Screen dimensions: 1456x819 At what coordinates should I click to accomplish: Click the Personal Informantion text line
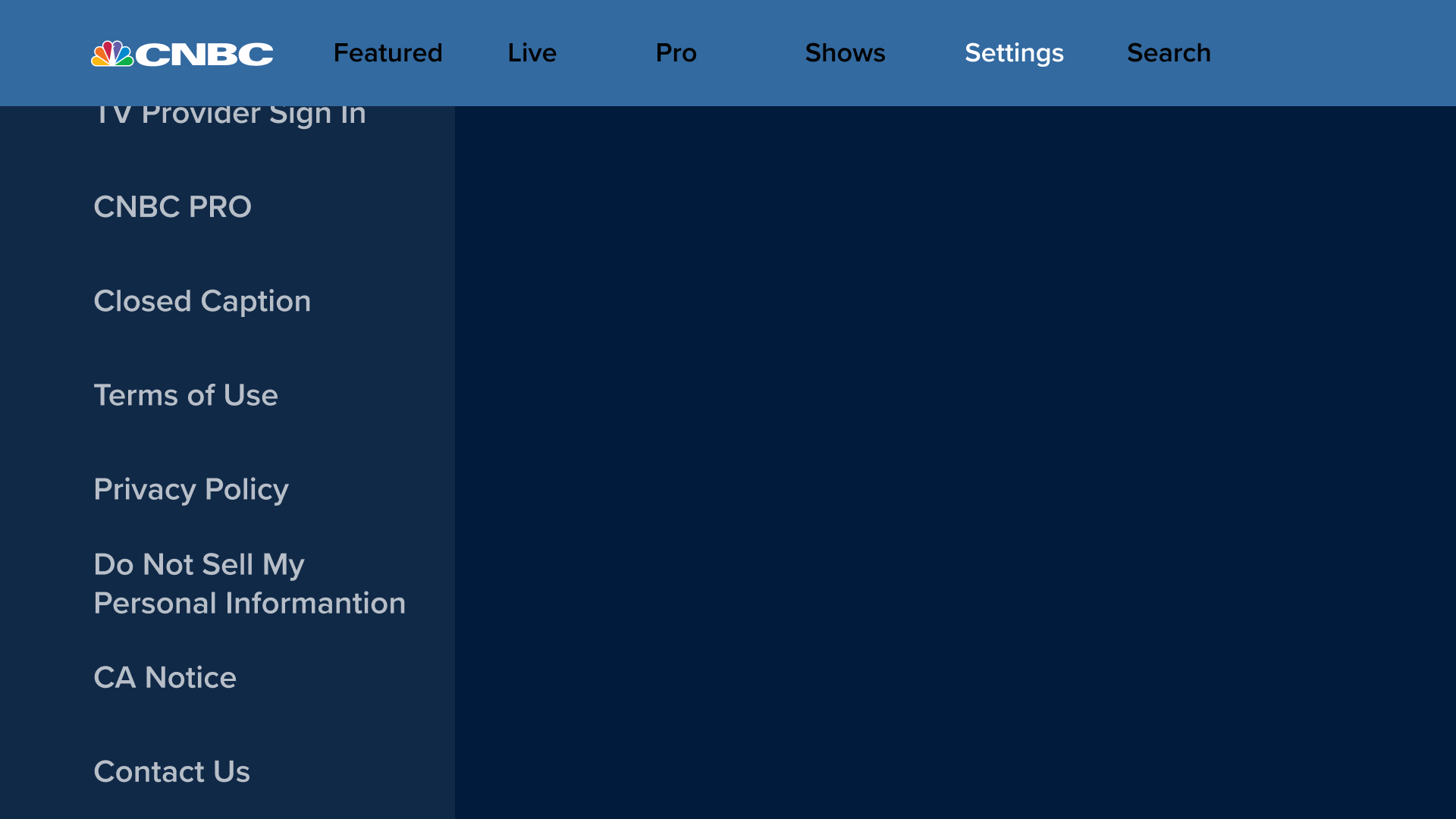(249, 604)
